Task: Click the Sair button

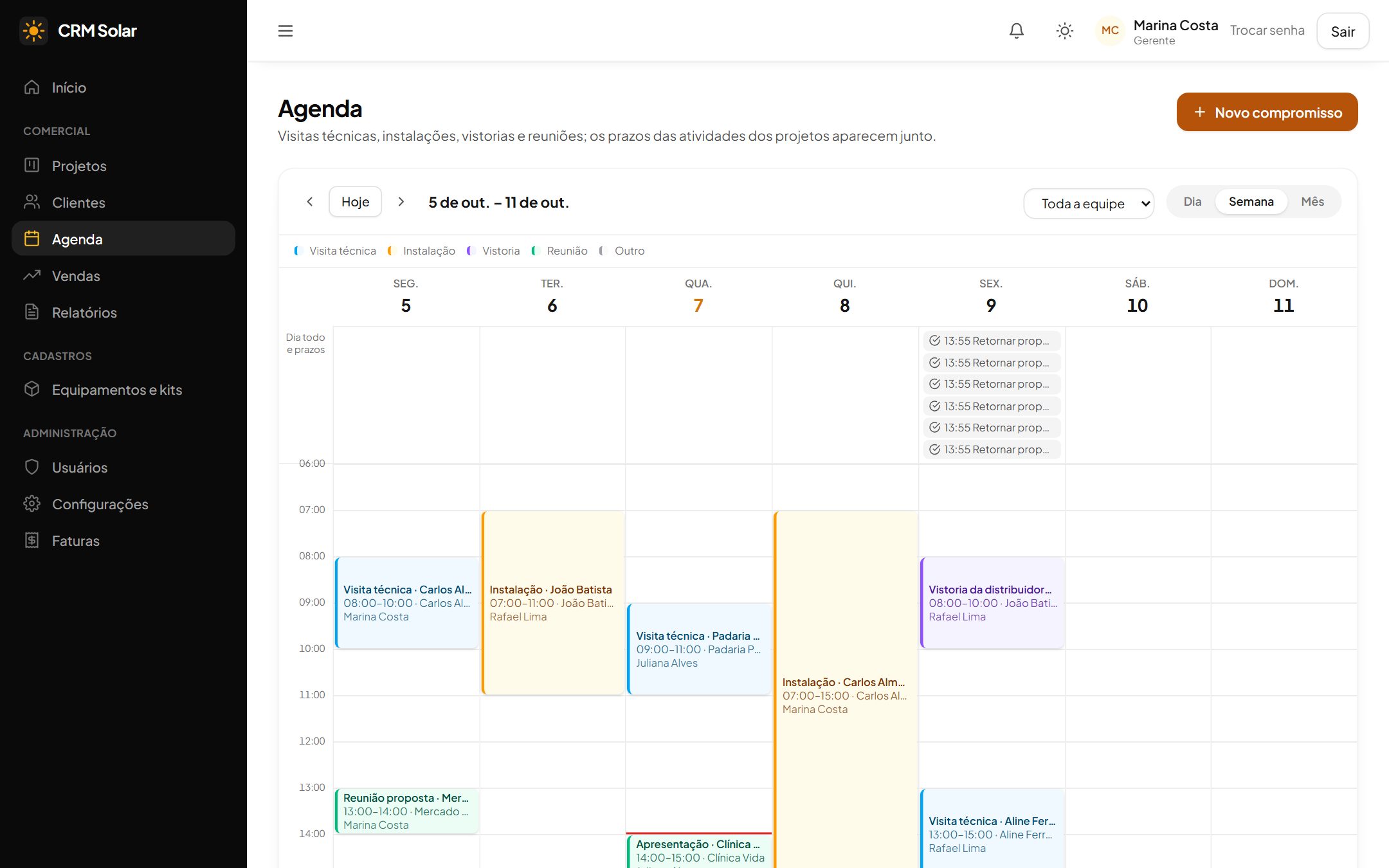Action: point(1343,31)
